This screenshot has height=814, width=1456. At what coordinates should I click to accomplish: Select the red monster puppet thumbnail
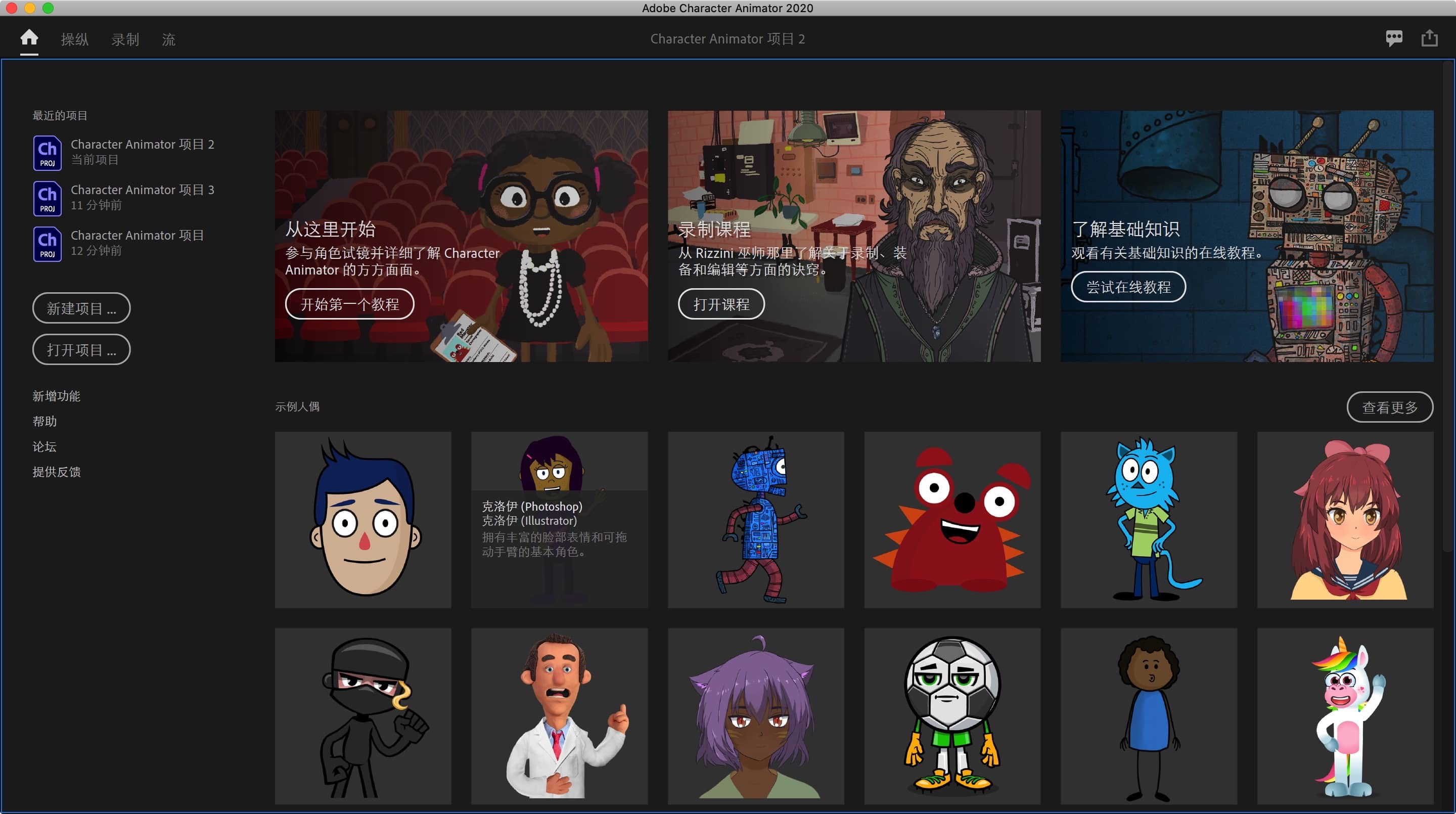coord(952,519)
